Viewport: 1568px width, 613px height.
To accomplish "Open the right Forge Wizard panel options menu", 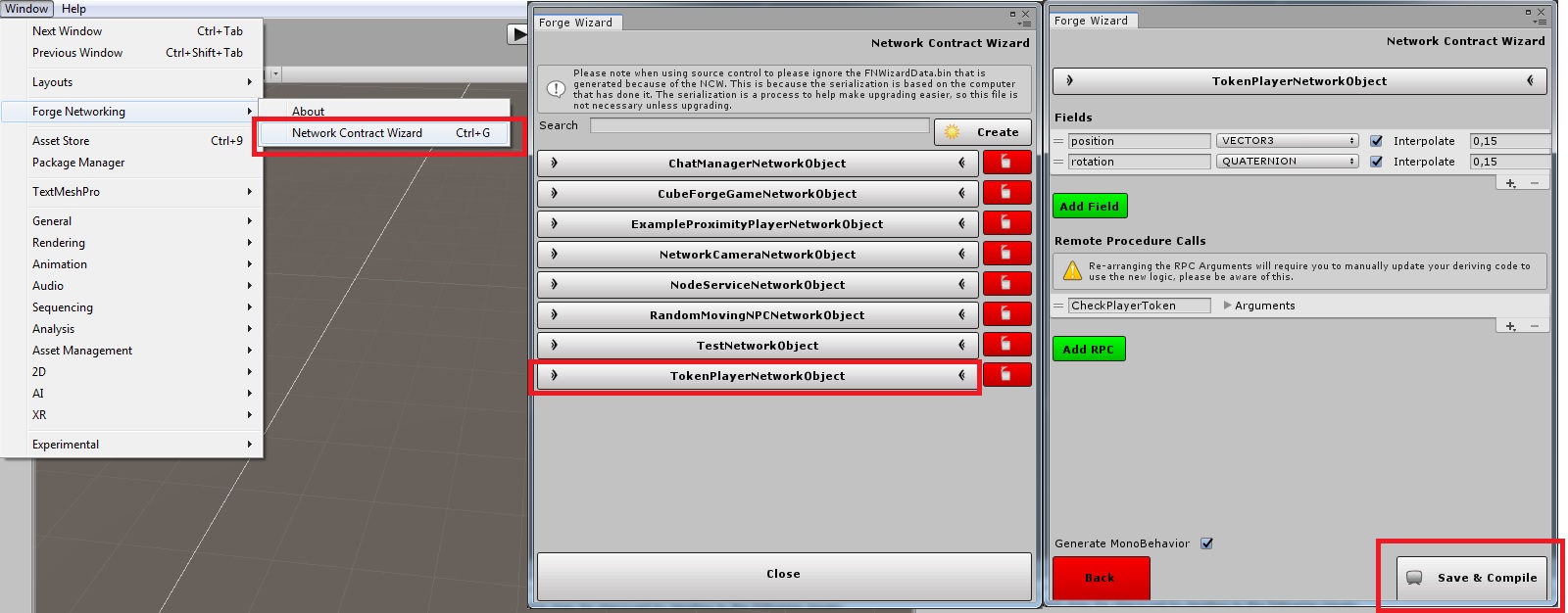I will pyautogui.click(x=1541, y=22).
